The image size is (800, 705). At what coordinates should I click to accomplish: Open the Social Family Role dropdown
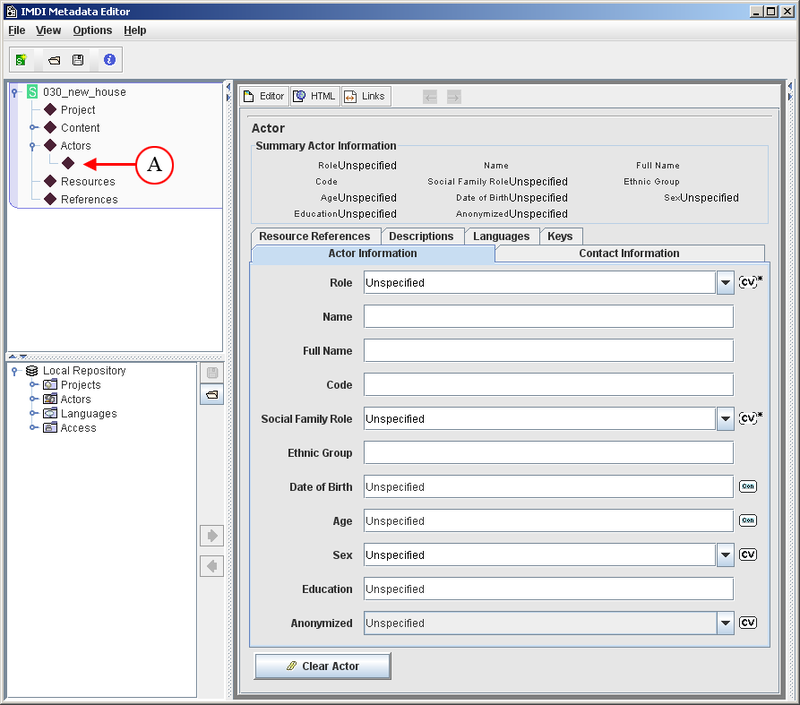[x=726, y=419]
